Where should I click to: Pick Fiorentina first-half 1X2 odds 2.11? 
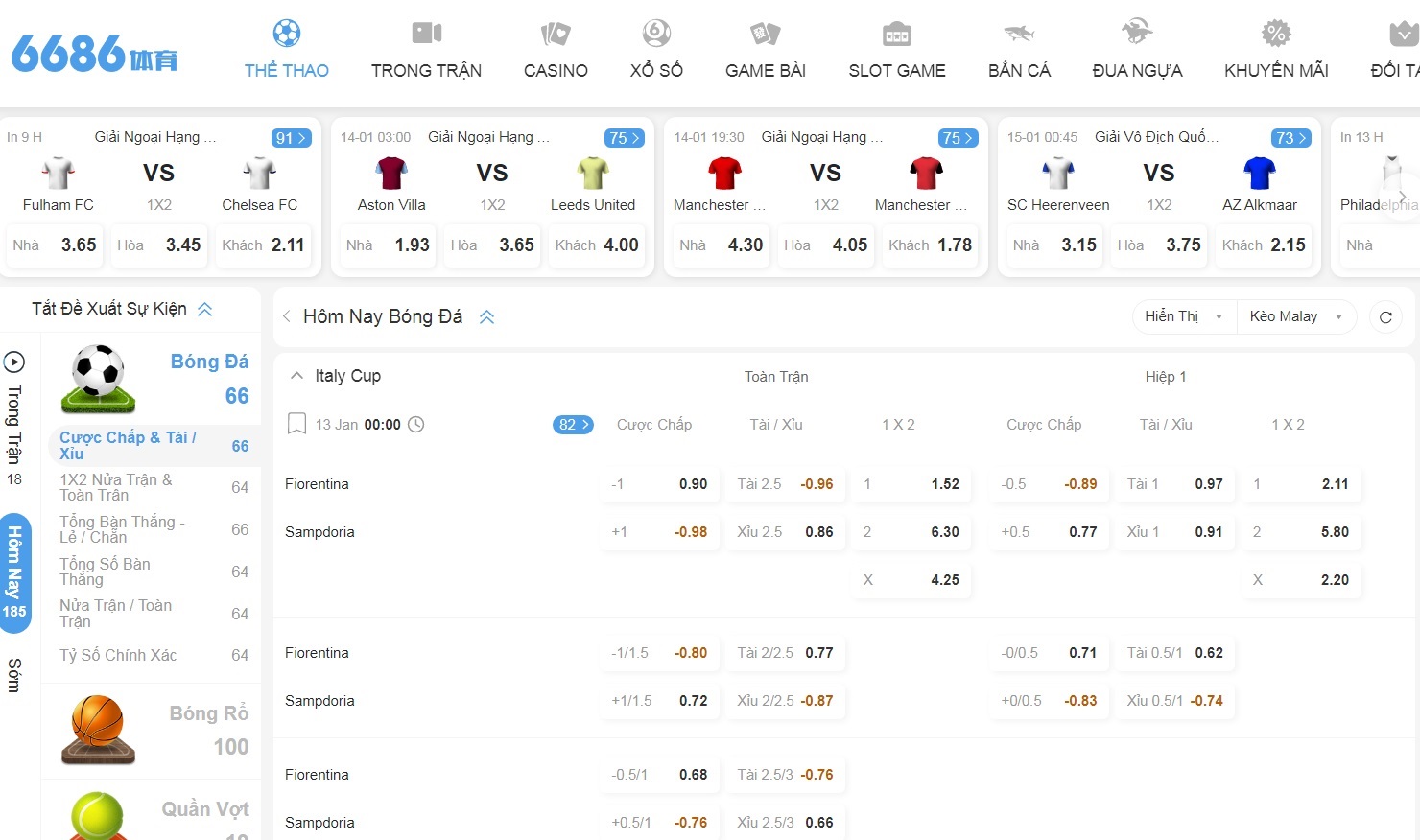coord(1301,484)
